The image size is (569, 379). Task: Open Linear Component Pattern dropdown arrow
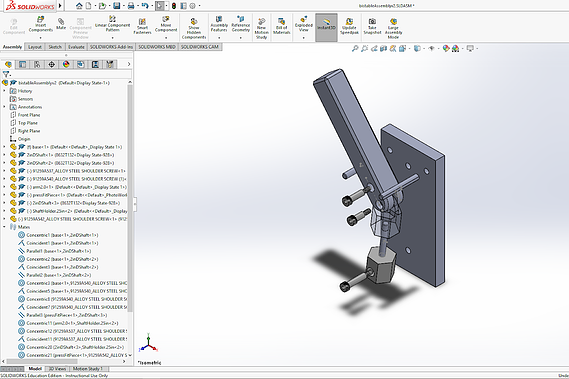pyautogui.click(x=112, y=37)
